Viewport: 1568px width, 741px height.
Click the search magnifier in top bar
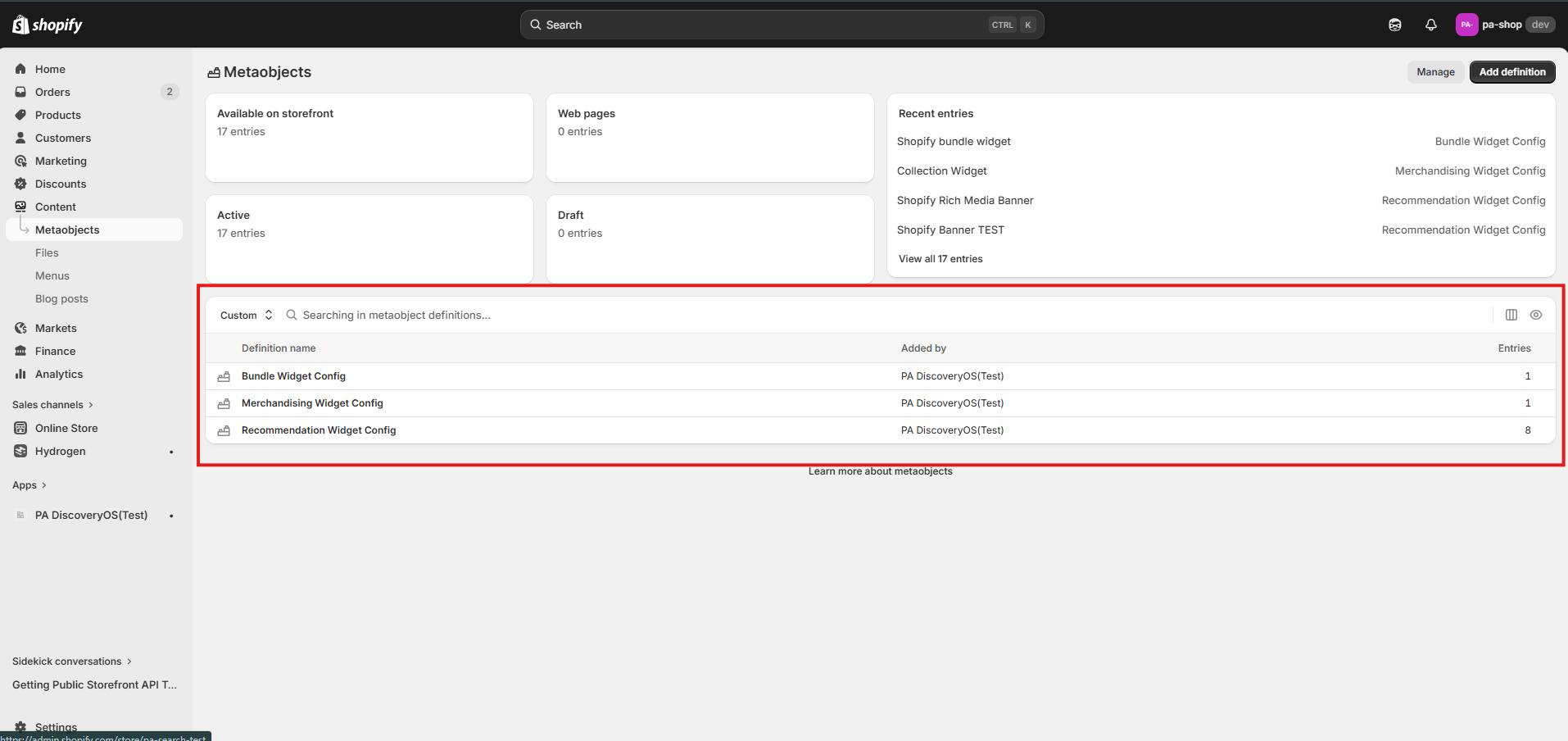tap(536, 25)
